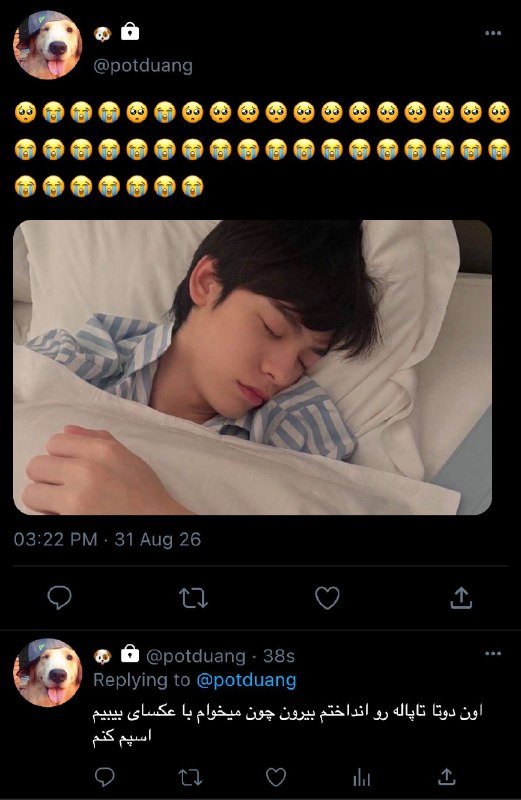Image resolution: width=521 pixels, height=800 pixels.
Task: Reply to the Persian reply tweet
Action: 105,777
